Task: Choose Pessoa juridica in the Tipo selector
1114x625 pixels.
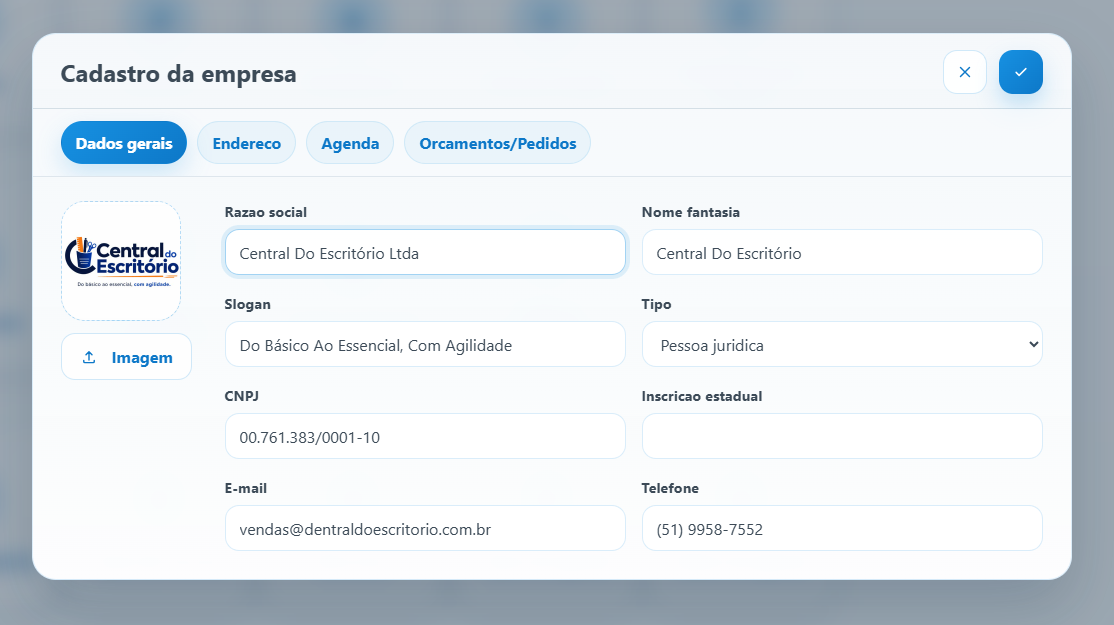Action: click(841, 344)
